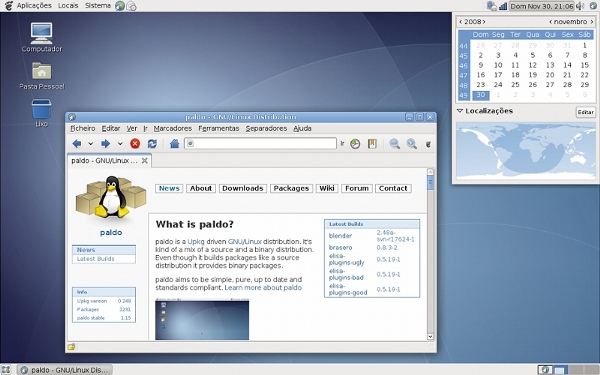Viewport: 600px width, 375px height.
Task: Open the bookmarks icon in browser toolbar
Action: click(372, 143)
